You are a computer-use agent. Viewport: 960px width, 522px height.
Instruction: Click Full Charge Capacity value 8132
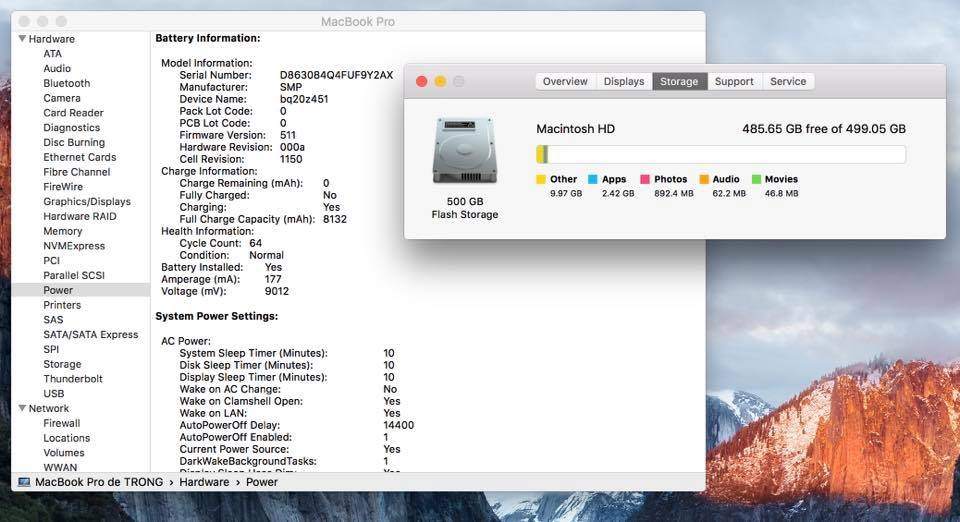[335, 219]
